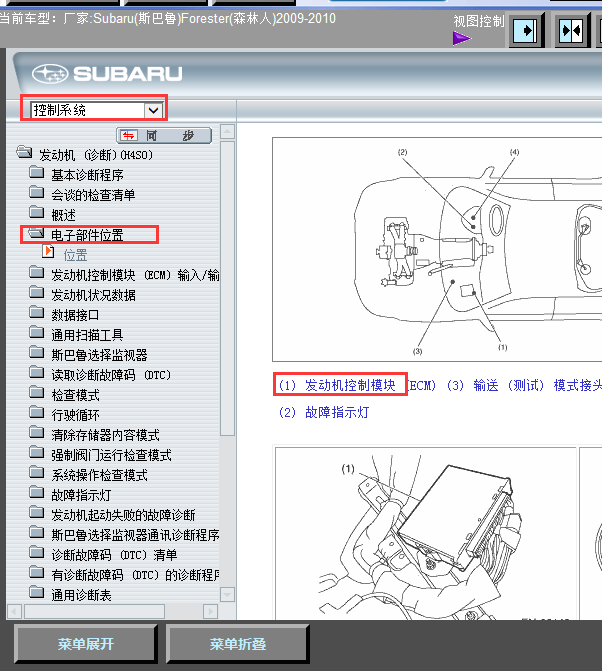Open the 位置 document item

coord(75,255)
